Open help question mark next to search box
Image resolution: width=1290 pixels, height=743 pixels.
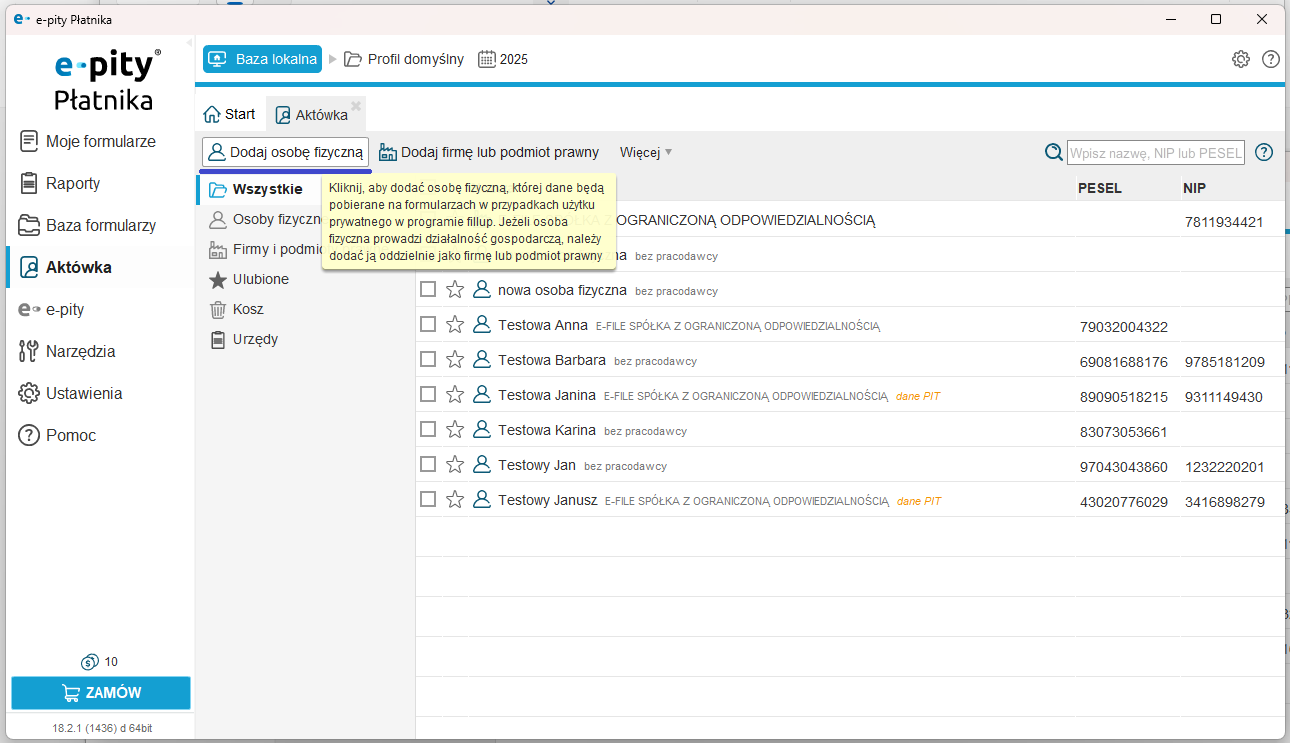click(x=1264, y=152)
